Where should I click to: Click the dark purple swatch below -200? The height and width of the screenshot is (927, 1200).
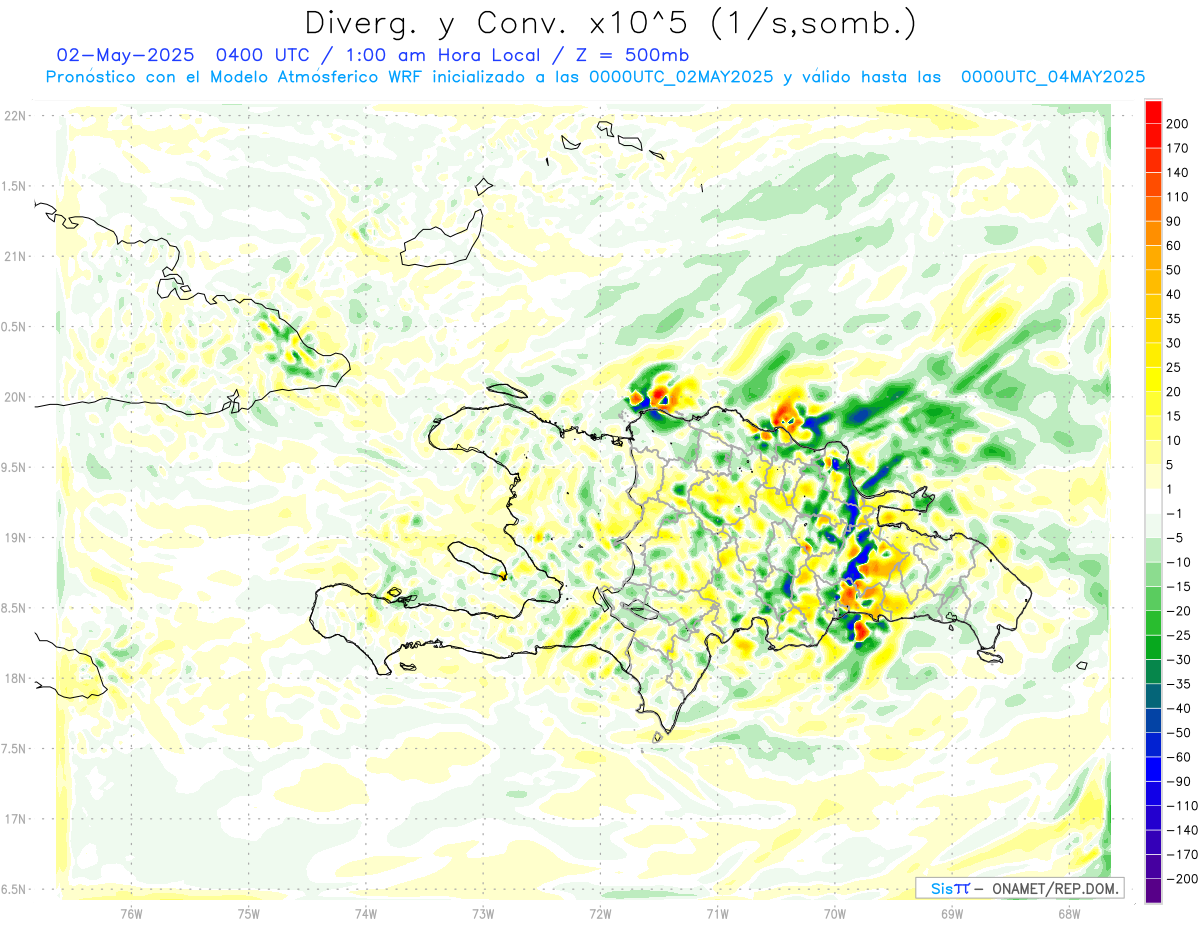[x=1153, y=891]
